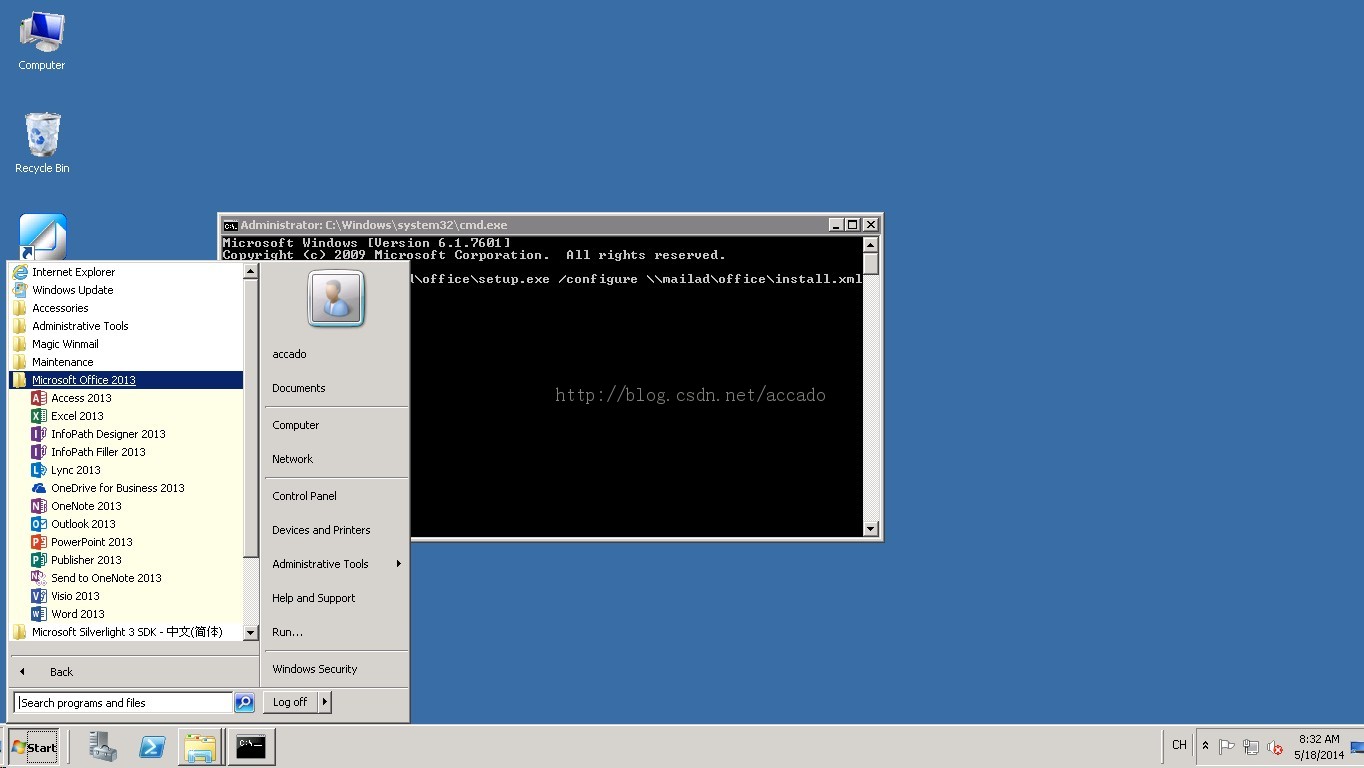Screen dimensions: 1364x768
Task: Open PowerShell from the taskbar
Action: [x=152, y=746]
